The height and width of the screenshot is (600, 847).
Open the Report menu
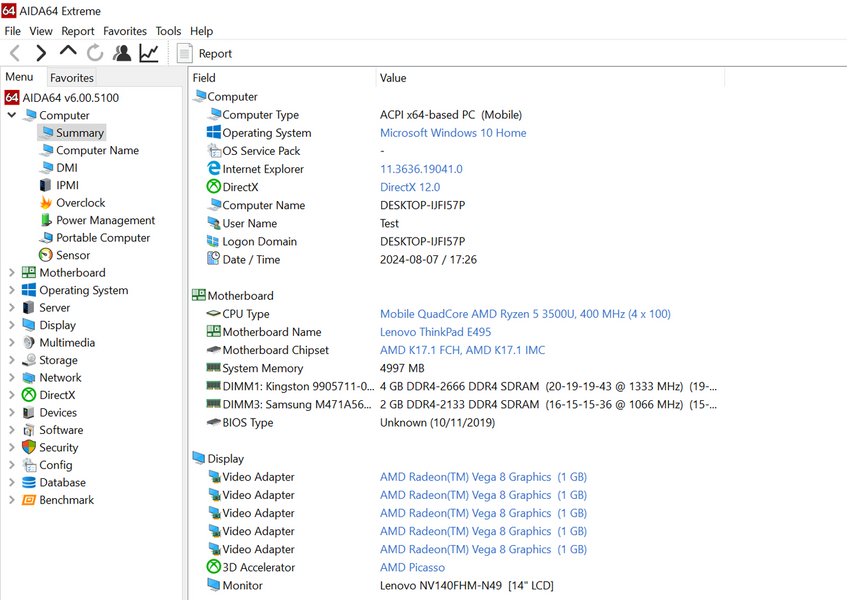[78, 31]
